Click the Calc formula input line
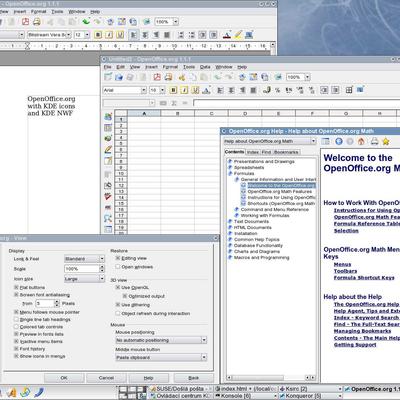The image size is (400, 400). pyautogui.click(x=296, y=103)
